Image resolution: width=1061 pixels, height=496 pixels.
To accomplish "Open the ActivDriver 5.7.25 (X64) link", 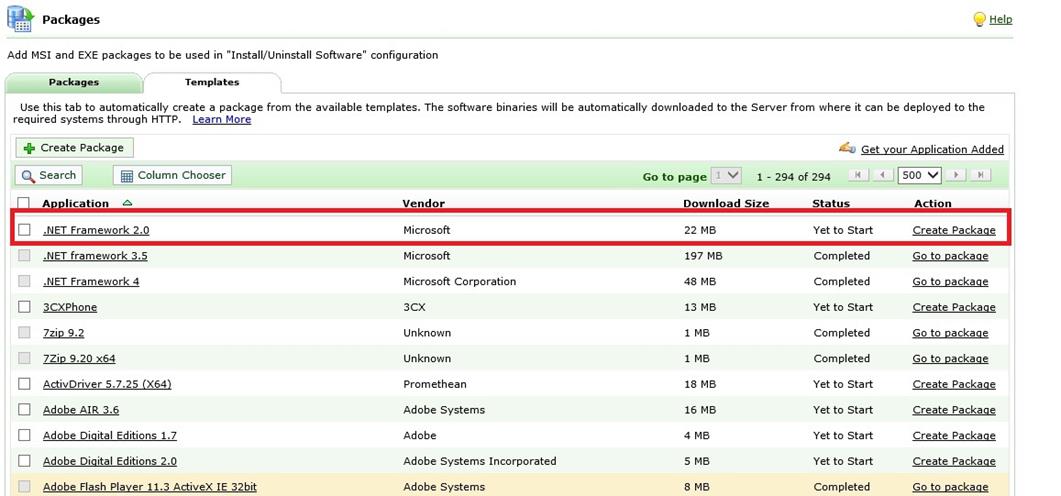I will pos(107,384).
